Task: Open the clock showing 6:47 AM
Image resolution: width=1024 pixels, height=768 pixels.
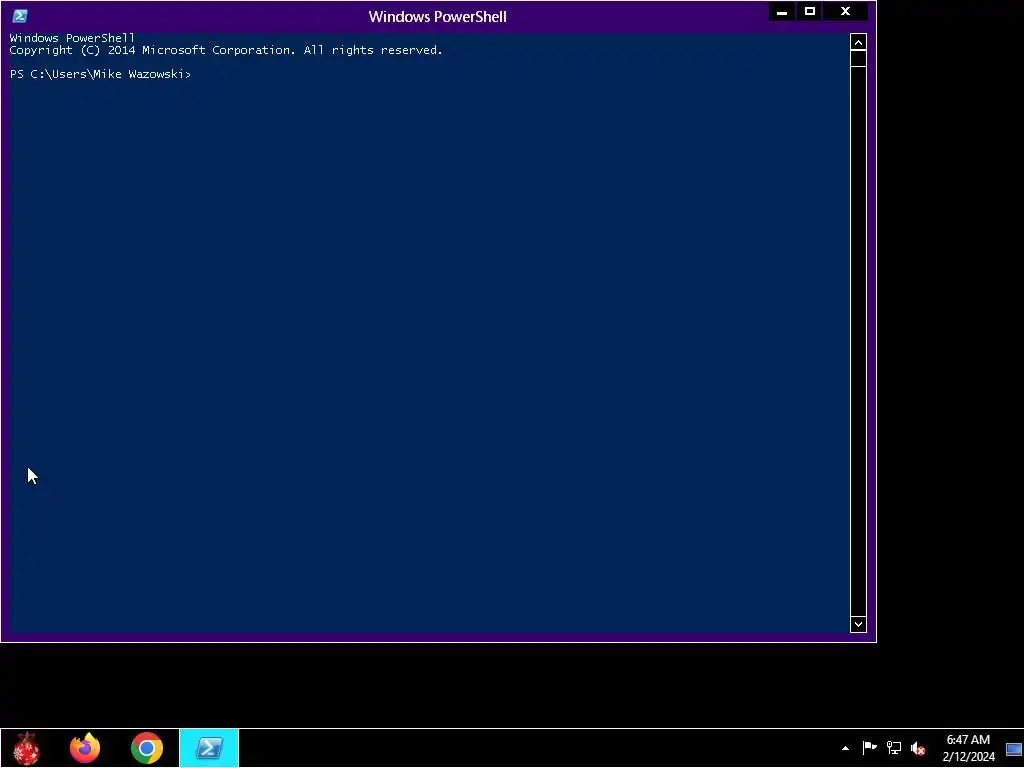Action: click(968, 748)
